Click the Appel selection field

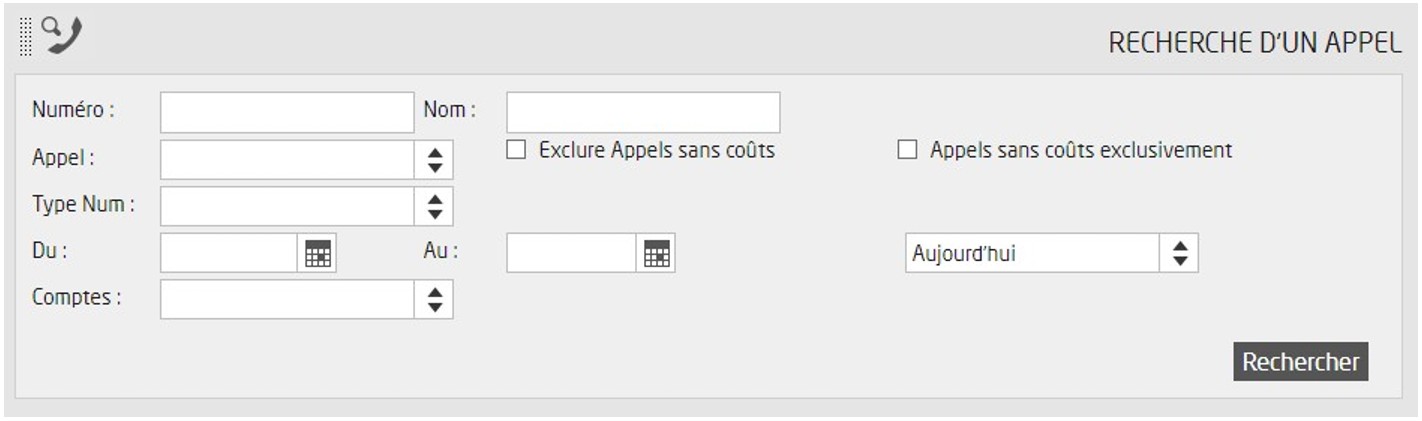tap(287, 160)
